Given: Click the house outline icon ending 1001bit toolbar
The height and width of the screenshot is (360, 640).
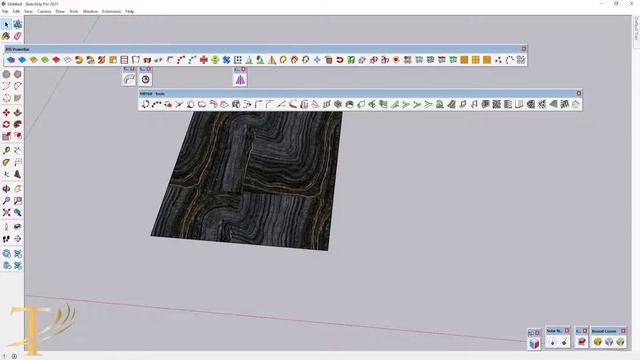Looking at the screenshot, I should tap(576, 104).
